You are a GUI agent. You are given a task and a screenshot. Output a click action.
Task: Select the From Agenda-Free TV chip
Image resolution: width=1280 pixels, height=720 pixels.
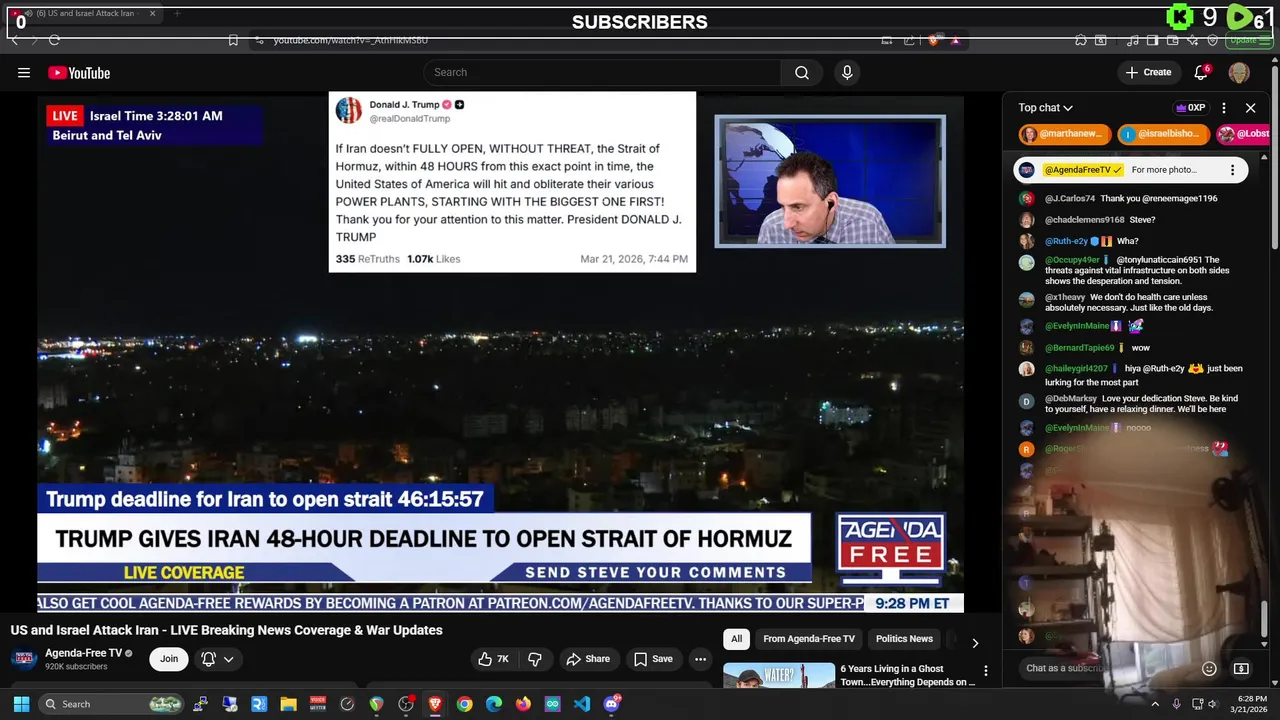tap(809, 639)
